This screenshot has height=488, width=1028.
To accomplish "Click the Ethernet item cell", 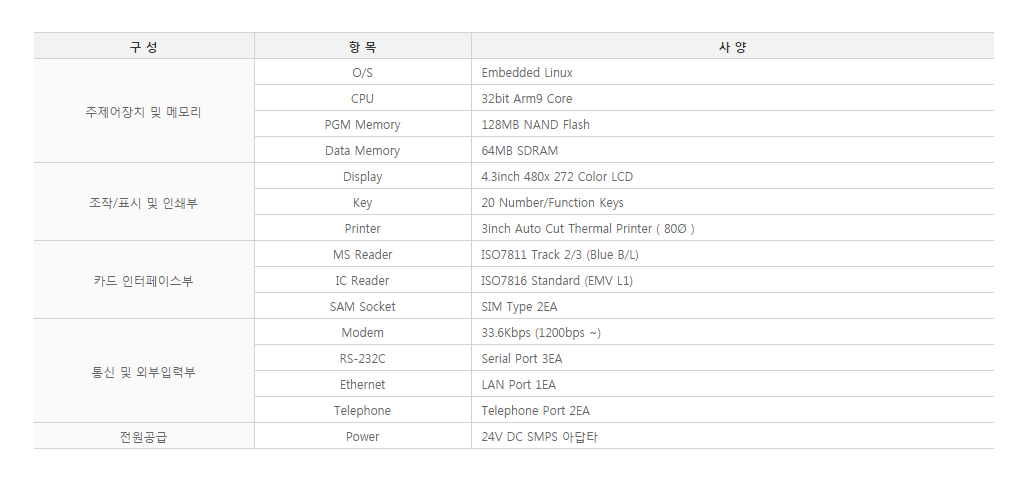I will point(362,385).
